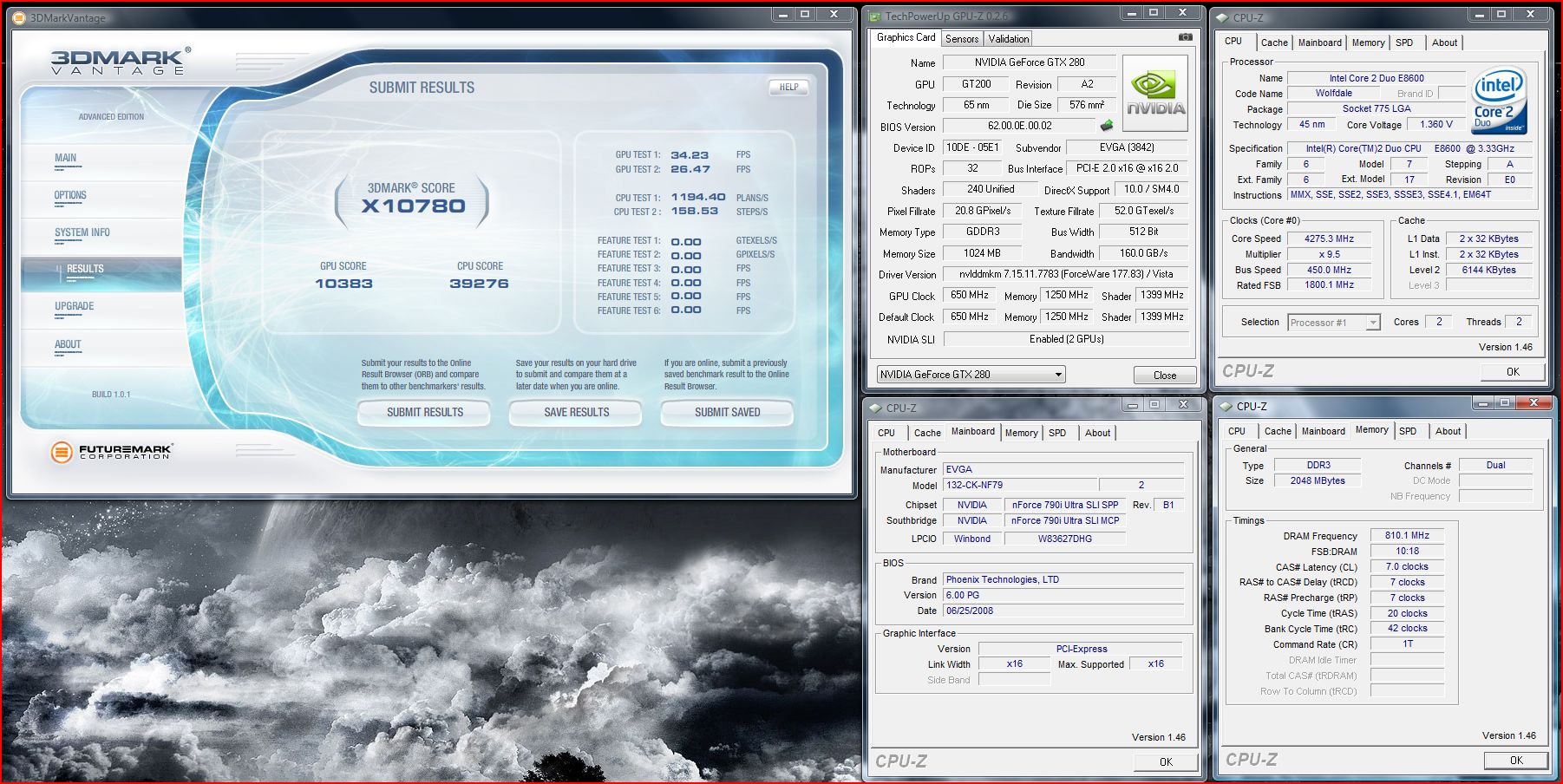Open Mainboard tab in top CPU-Z window
Image resolution: width=1563 pixels, height=784 pixels.
[x=1320, y=42]
